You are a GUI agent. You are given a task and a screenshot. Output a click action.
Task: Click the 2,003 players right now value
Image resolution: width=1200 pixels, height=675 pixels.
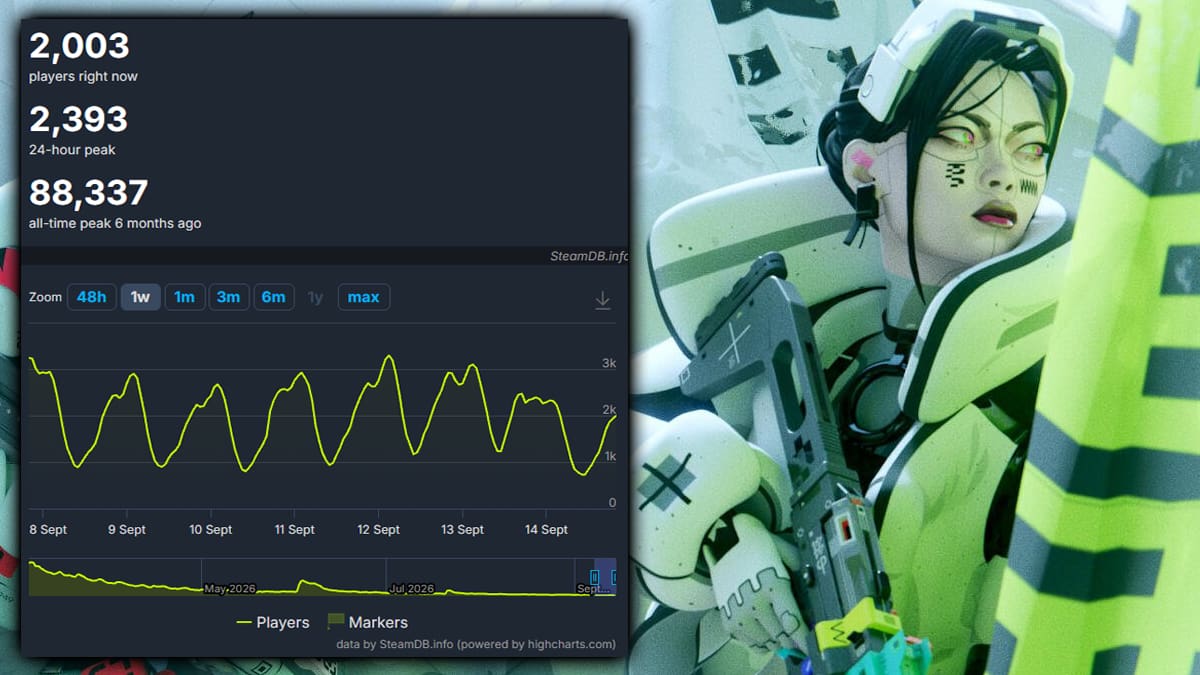[79, 46]
